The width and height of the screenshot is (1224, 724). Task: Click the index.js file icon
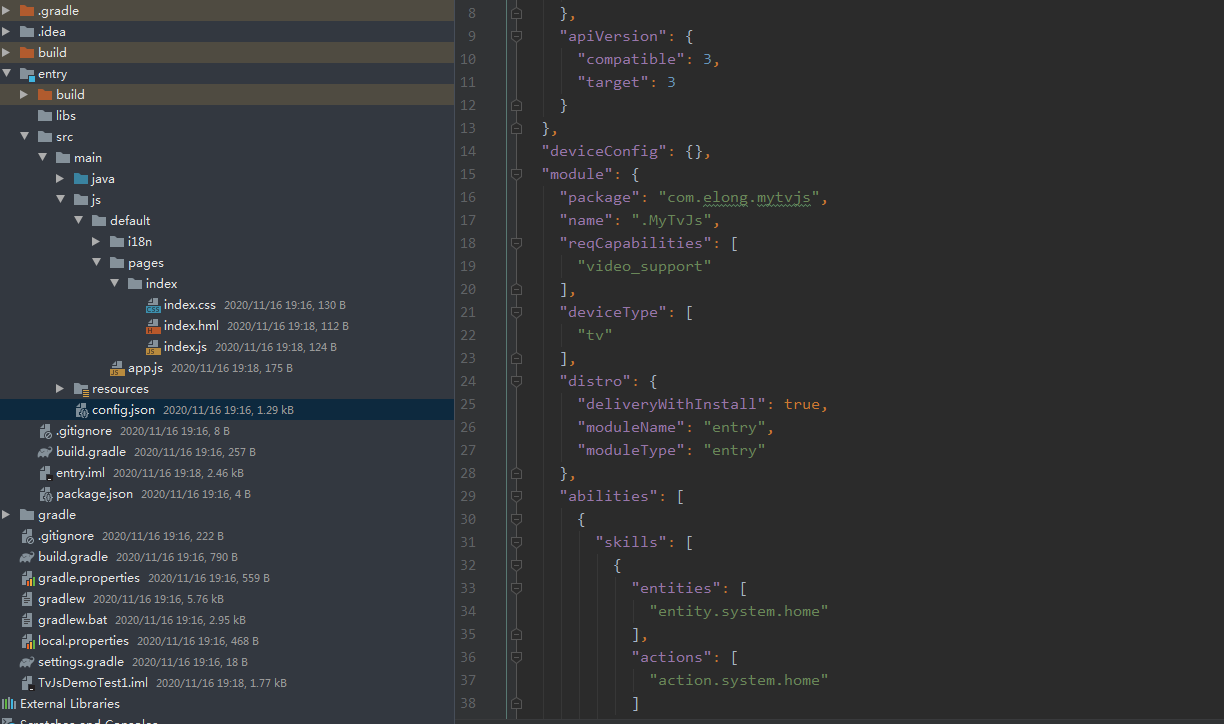click(x=153, y=347)
